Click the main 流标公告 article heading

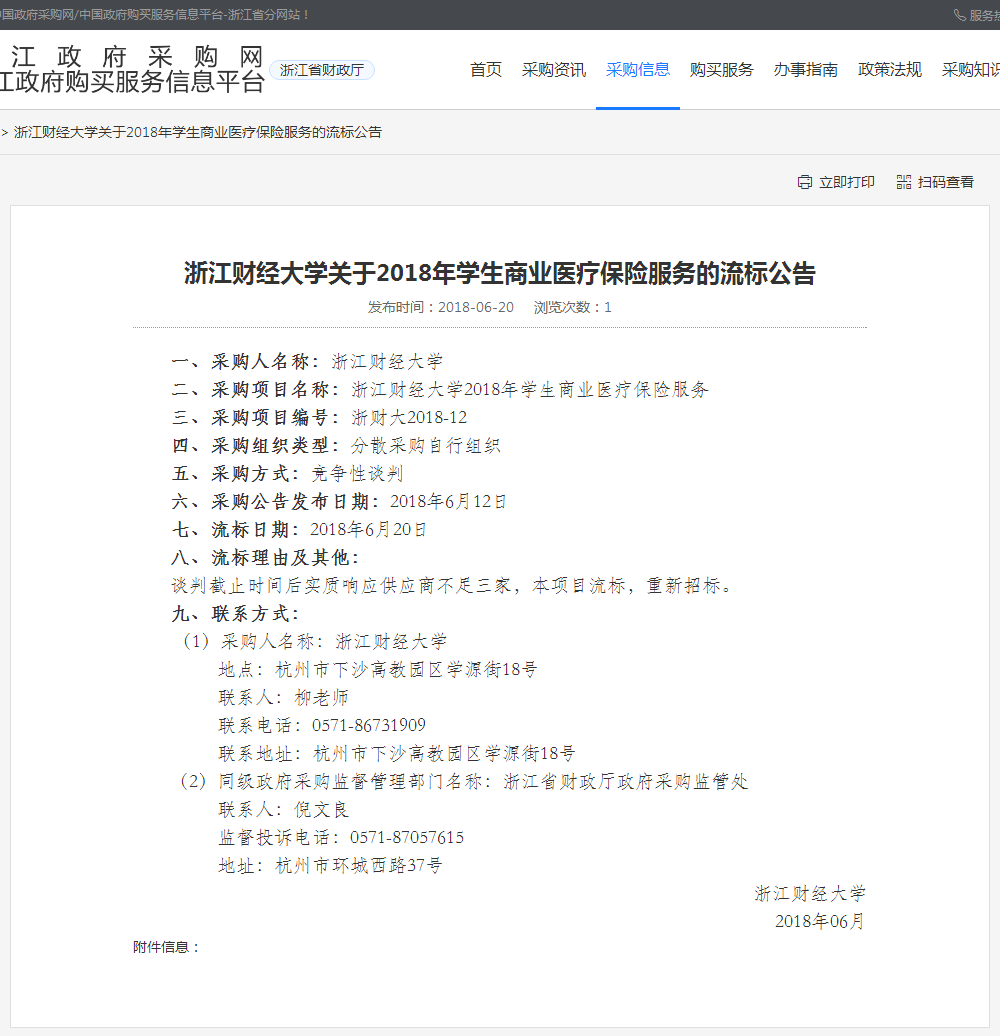(x=500, y=274)
